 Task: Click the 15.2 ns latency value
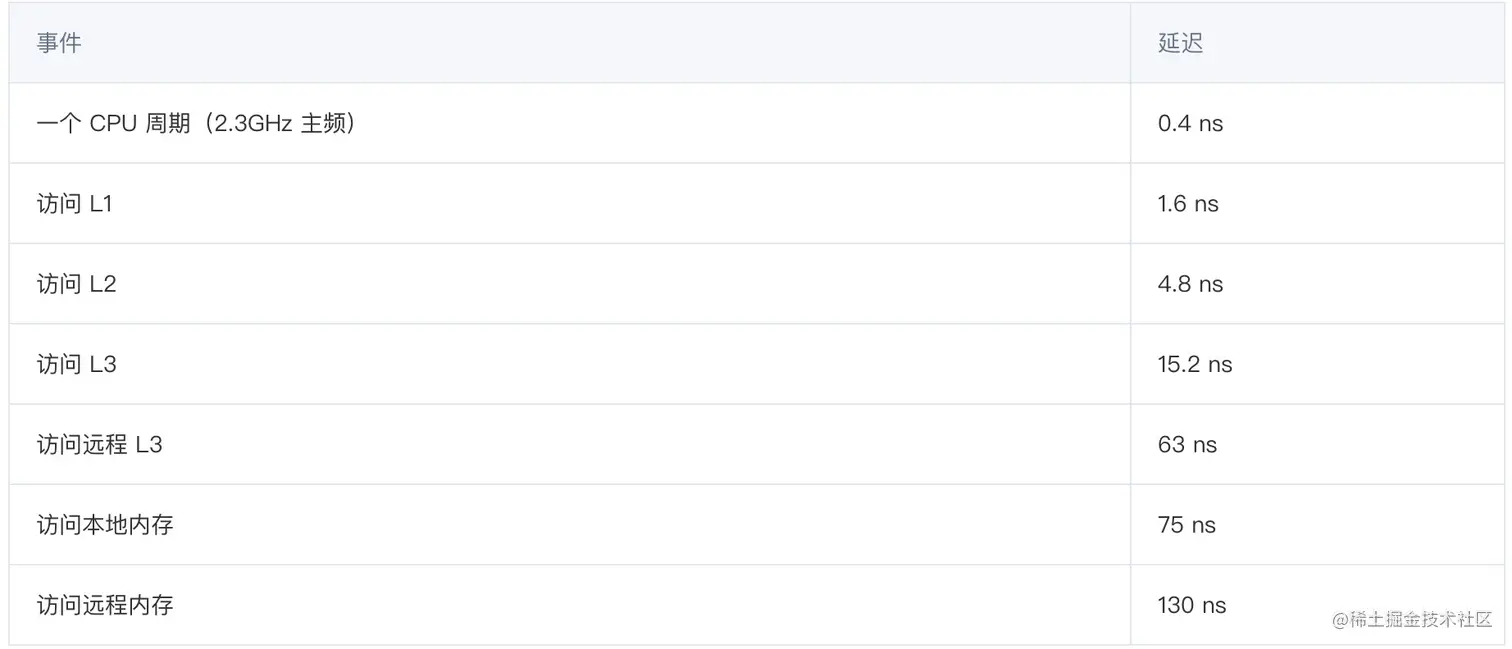pos(1195,364)
